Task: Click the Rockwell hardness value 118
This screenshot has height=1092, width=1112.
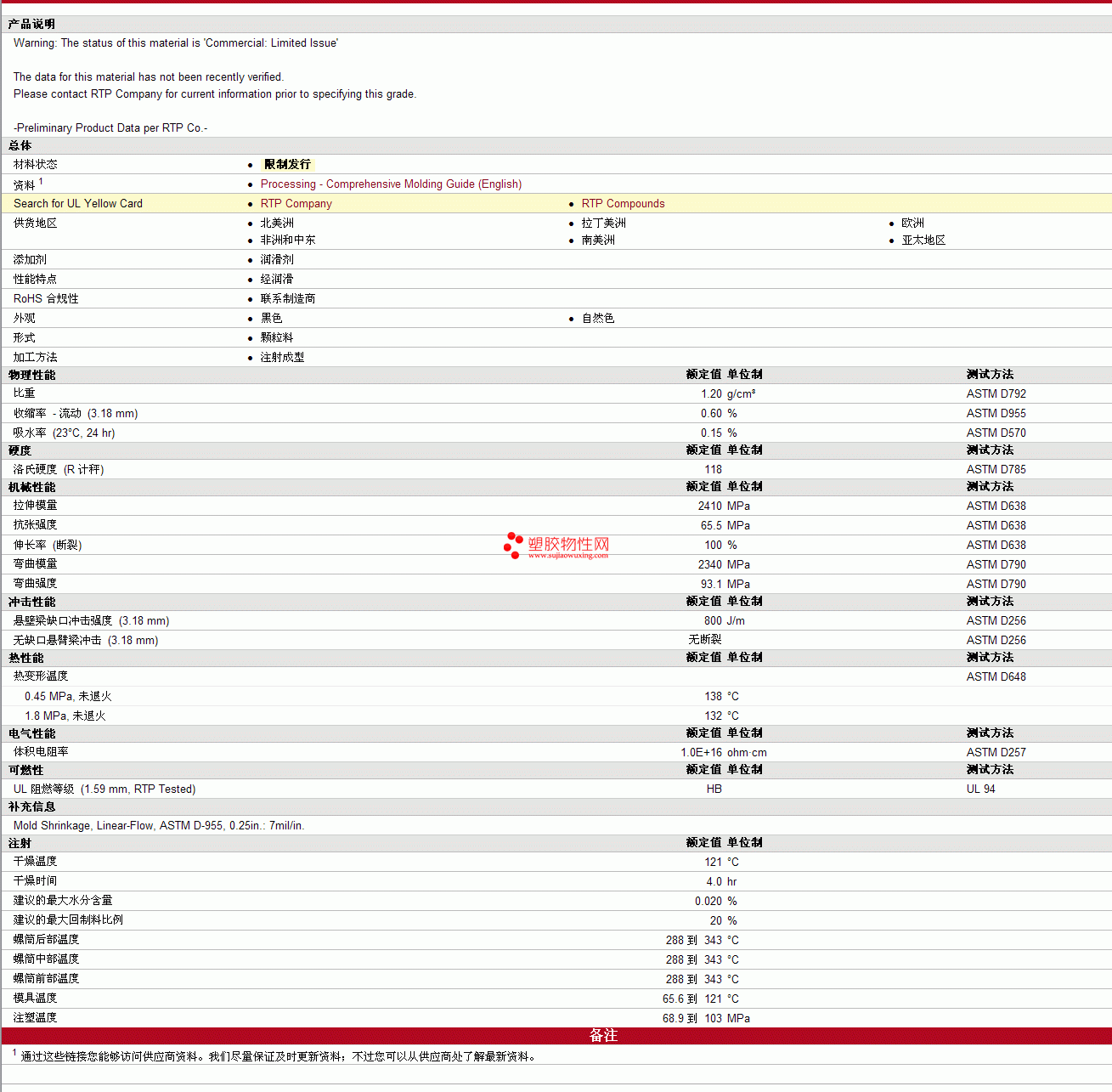Action: pyautogui.click(x=713, y=470)
